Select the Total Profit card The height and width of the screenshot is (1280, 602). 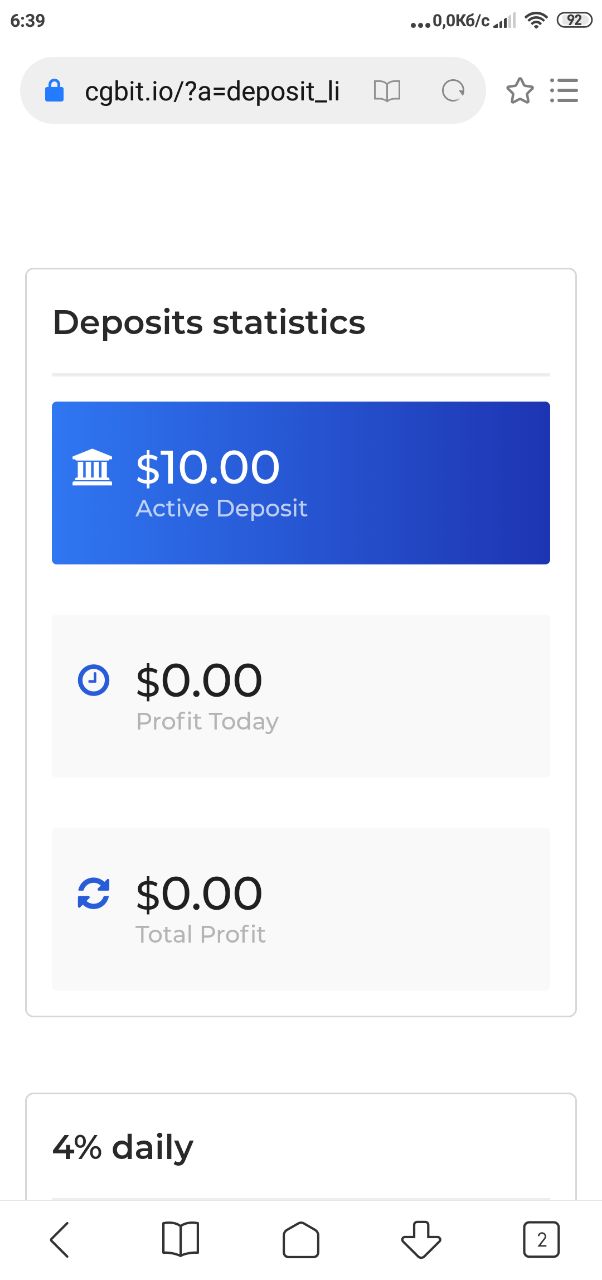point(301,909)
